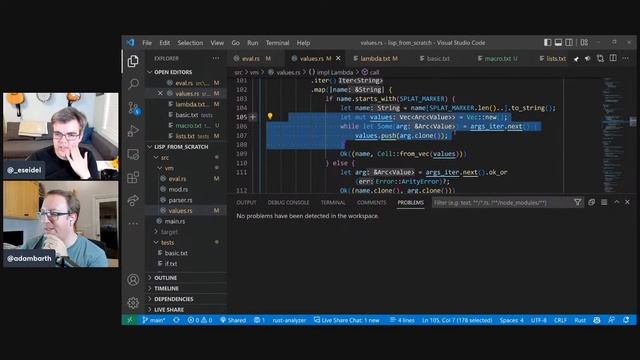This screenshot has width=640, height=360.
Task: Close the values.rs editor tab
Action: click(x=338, y=59)
